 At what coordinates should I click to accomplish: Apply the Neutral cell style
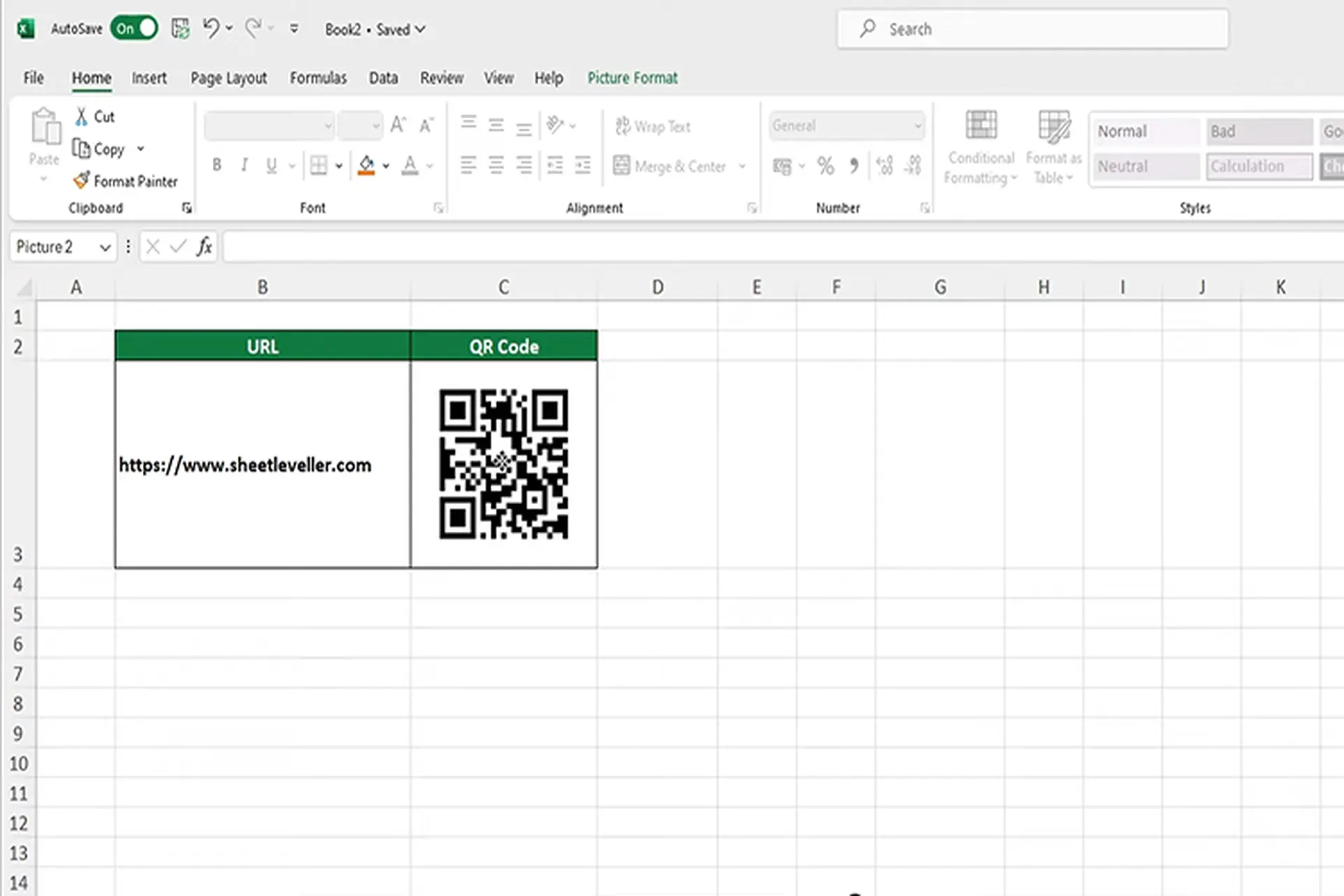pyautogui.click(x=1145, y=166)
